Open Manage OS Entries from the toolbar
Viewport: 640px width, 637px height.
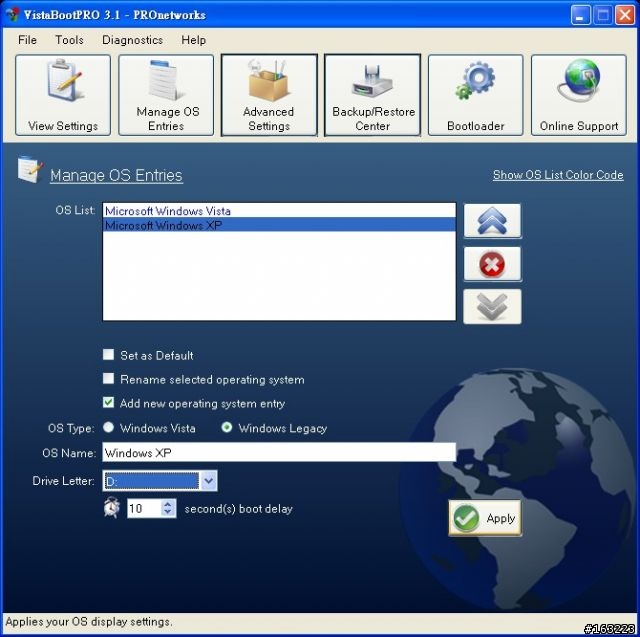click(166, 95)
